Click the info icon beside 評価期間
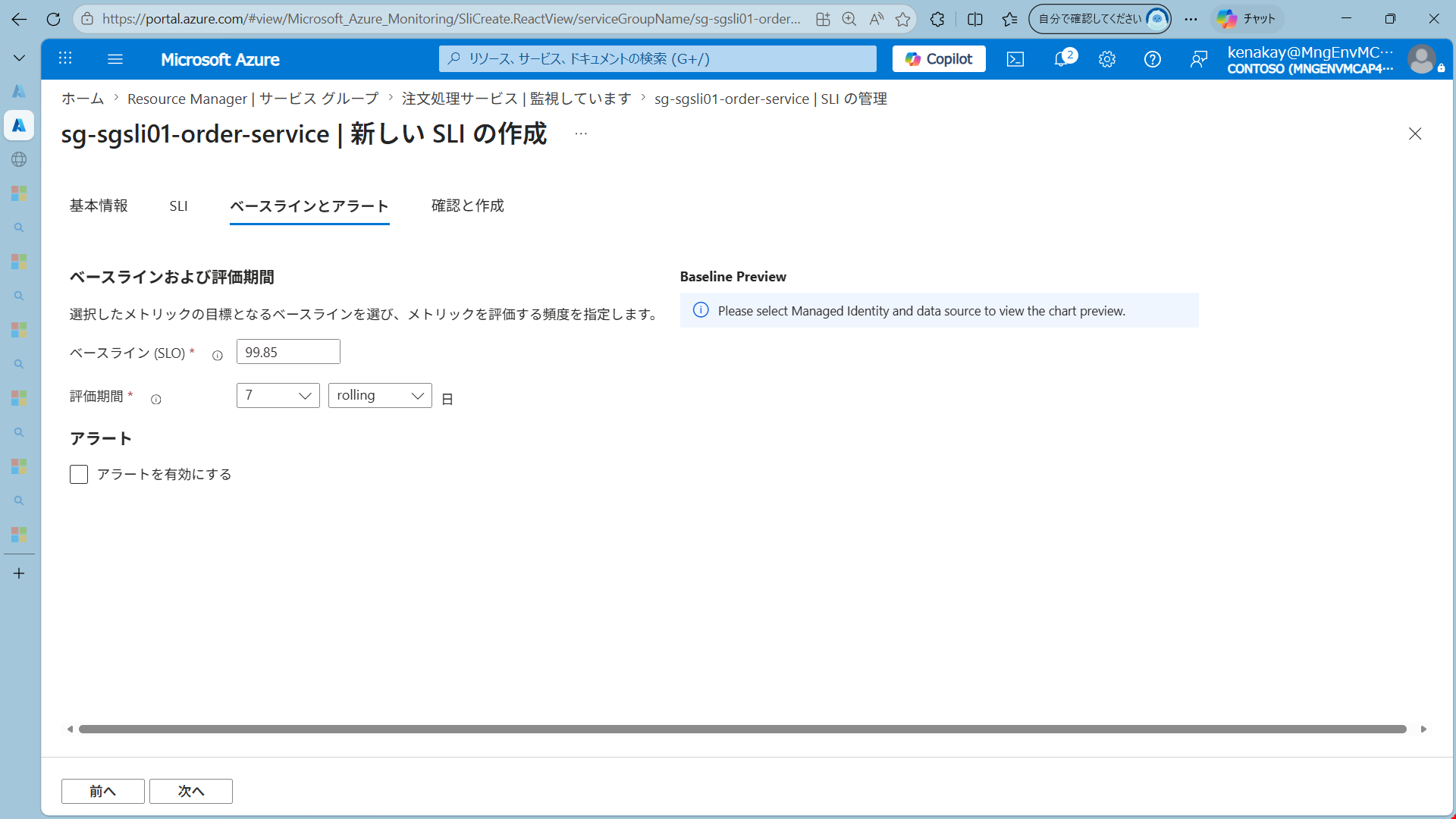Viewport: 1456px width, 819px height. [156, 400]
